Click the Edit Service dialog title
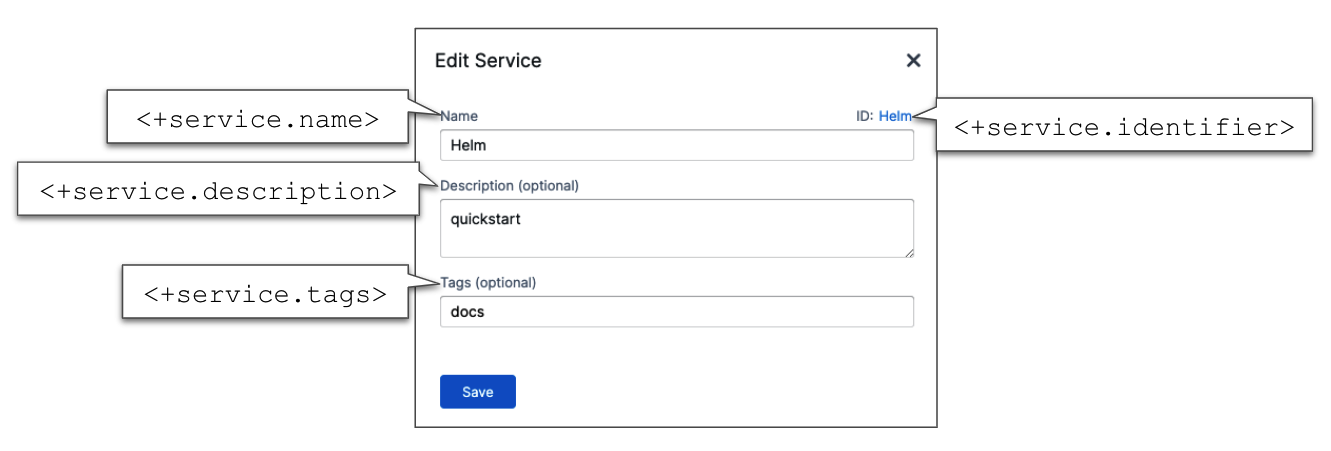The height and width of the screenshot is (451, 1331). pyautogui.click(x=488, y=61)
